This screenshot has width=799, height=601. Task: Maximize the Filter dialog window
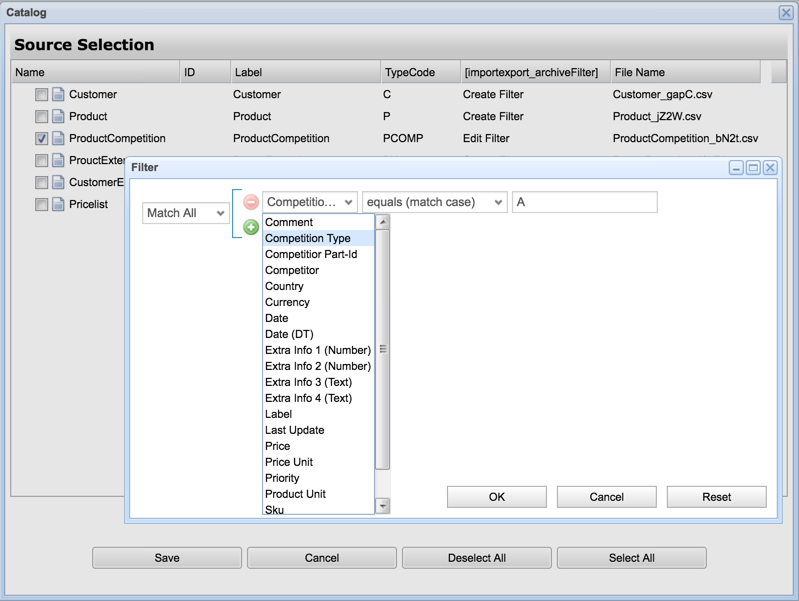pos(753,168)
